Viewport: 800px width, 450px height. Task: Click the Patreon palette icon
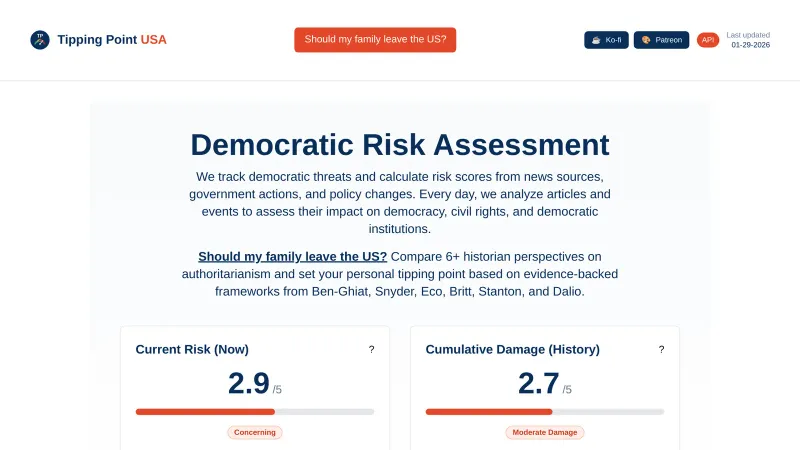[x=646, y=40]
